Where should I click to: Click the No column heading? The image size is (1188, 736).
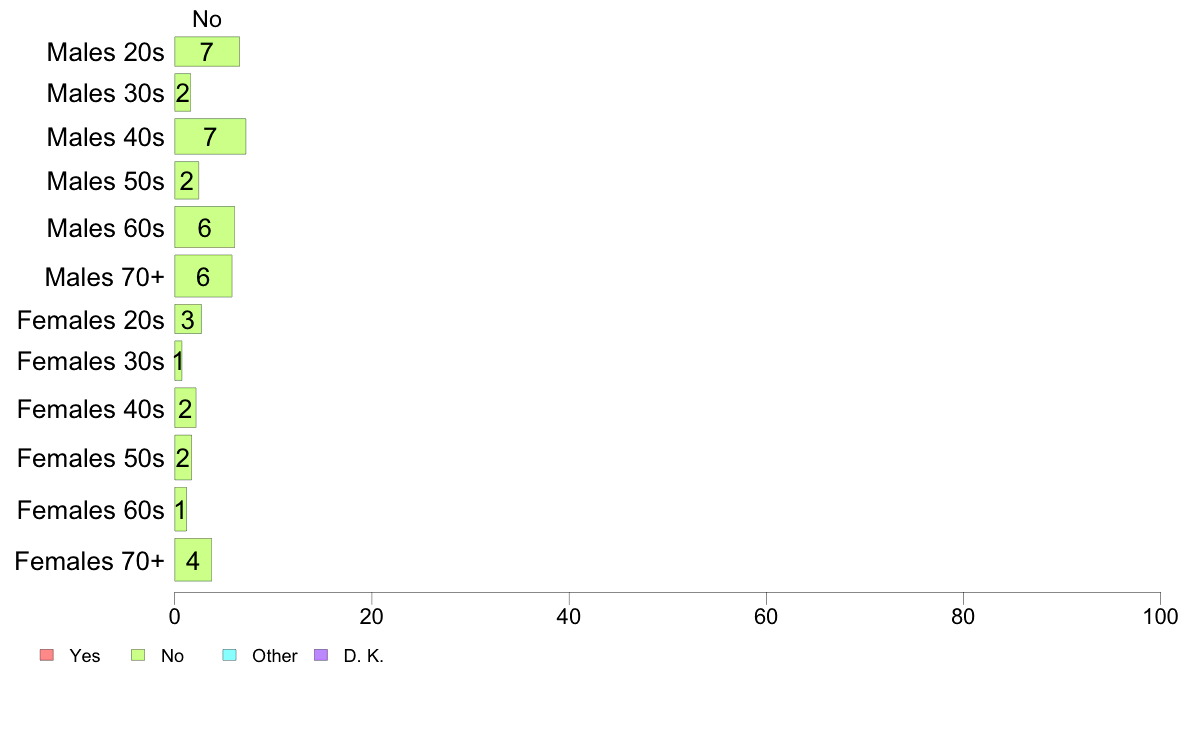pyautogui.click(x=207, y=19)
